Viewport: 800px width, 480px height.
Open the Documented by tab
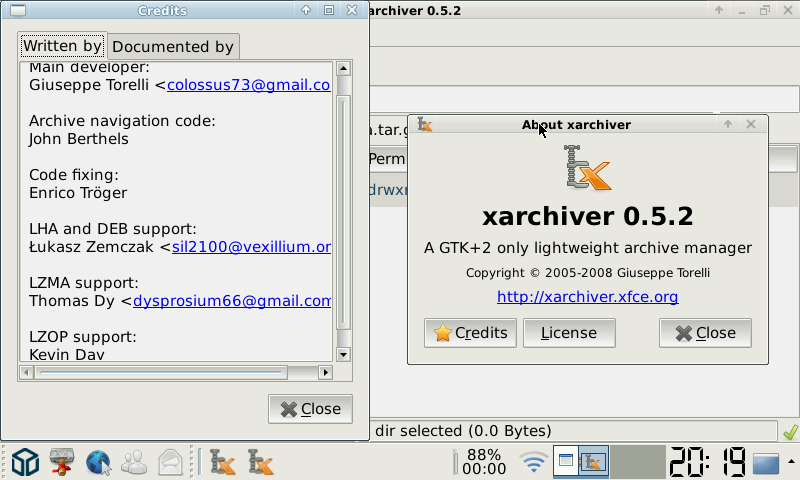coord(173,47)
